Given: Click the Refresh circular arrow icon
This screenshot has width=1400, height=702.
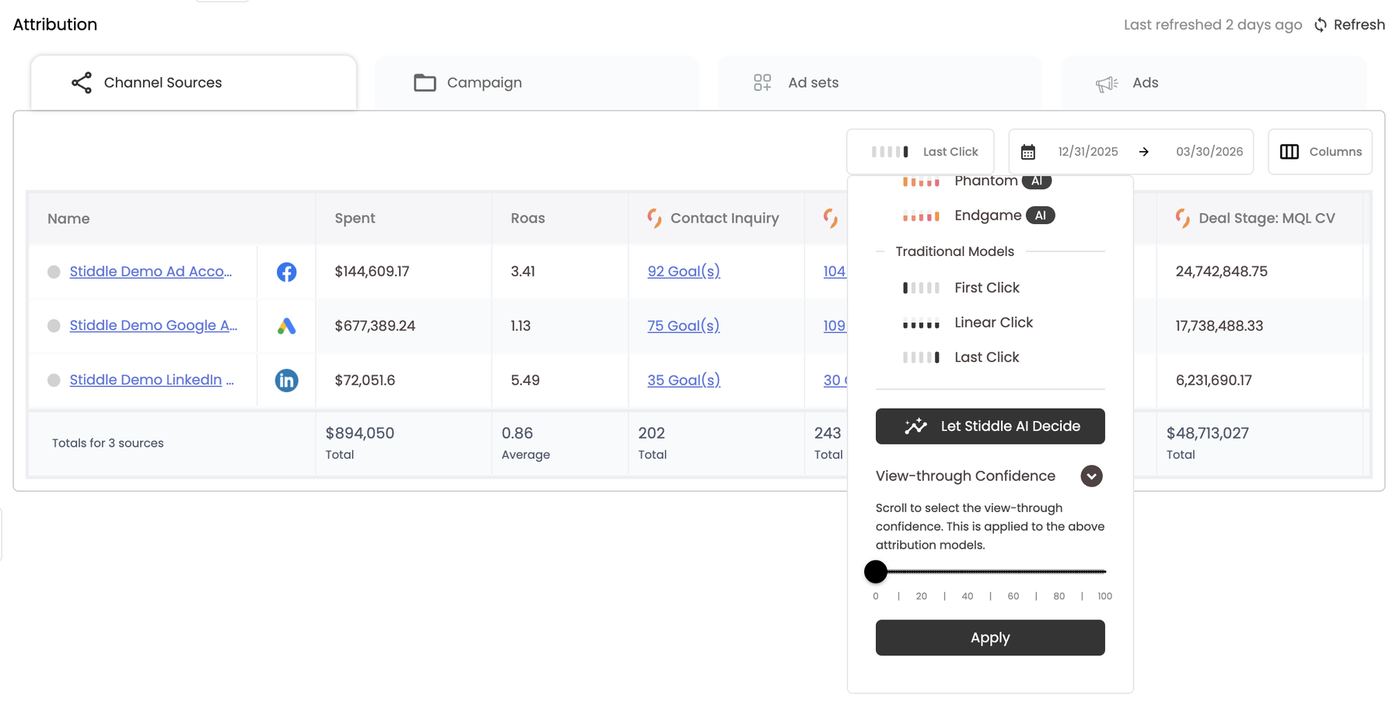Looking at the screenshot, I should pos(1321,25).
